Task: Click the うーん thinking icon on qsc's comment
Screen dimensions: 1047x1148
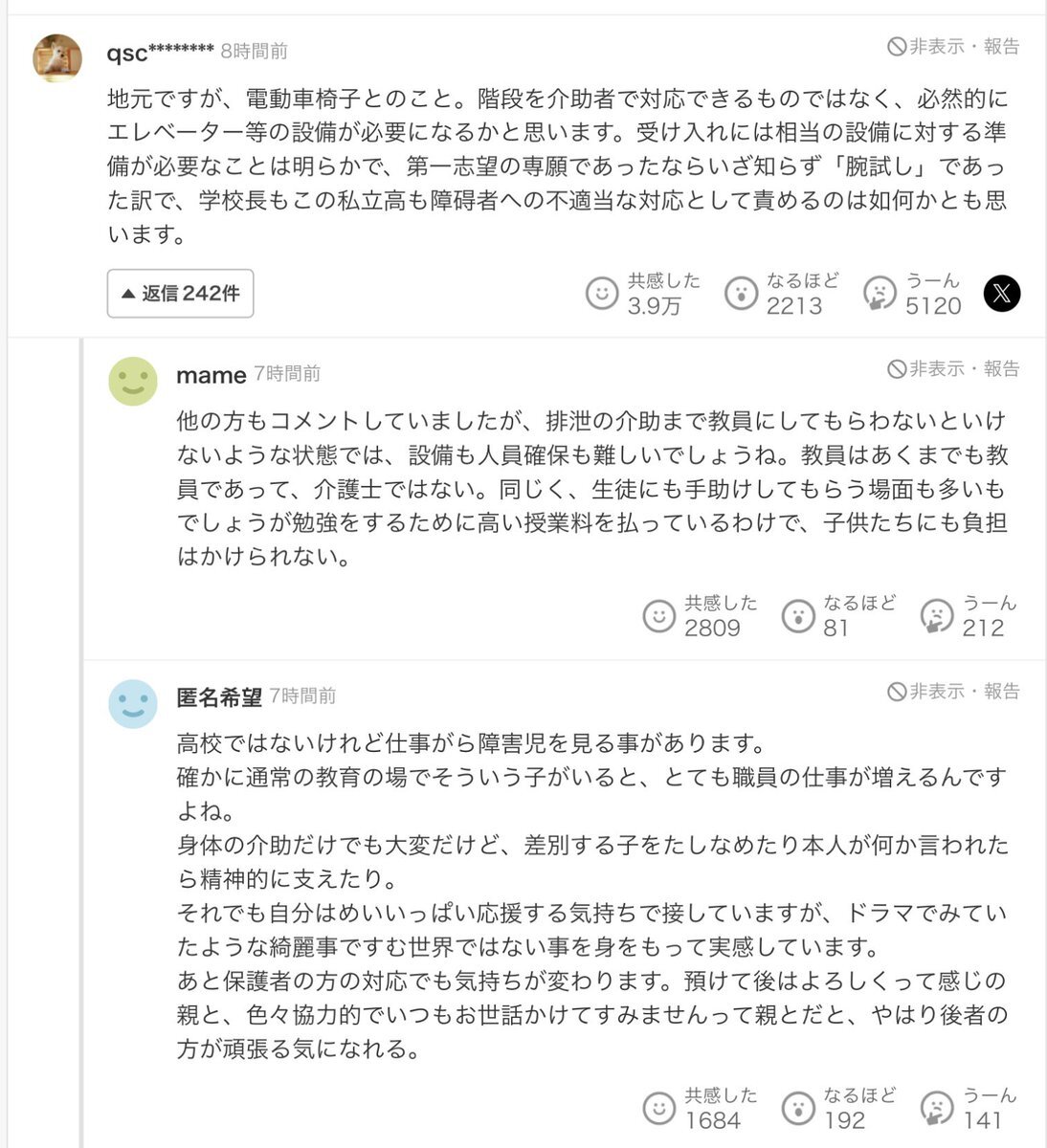Action: (x=880, y=294)
